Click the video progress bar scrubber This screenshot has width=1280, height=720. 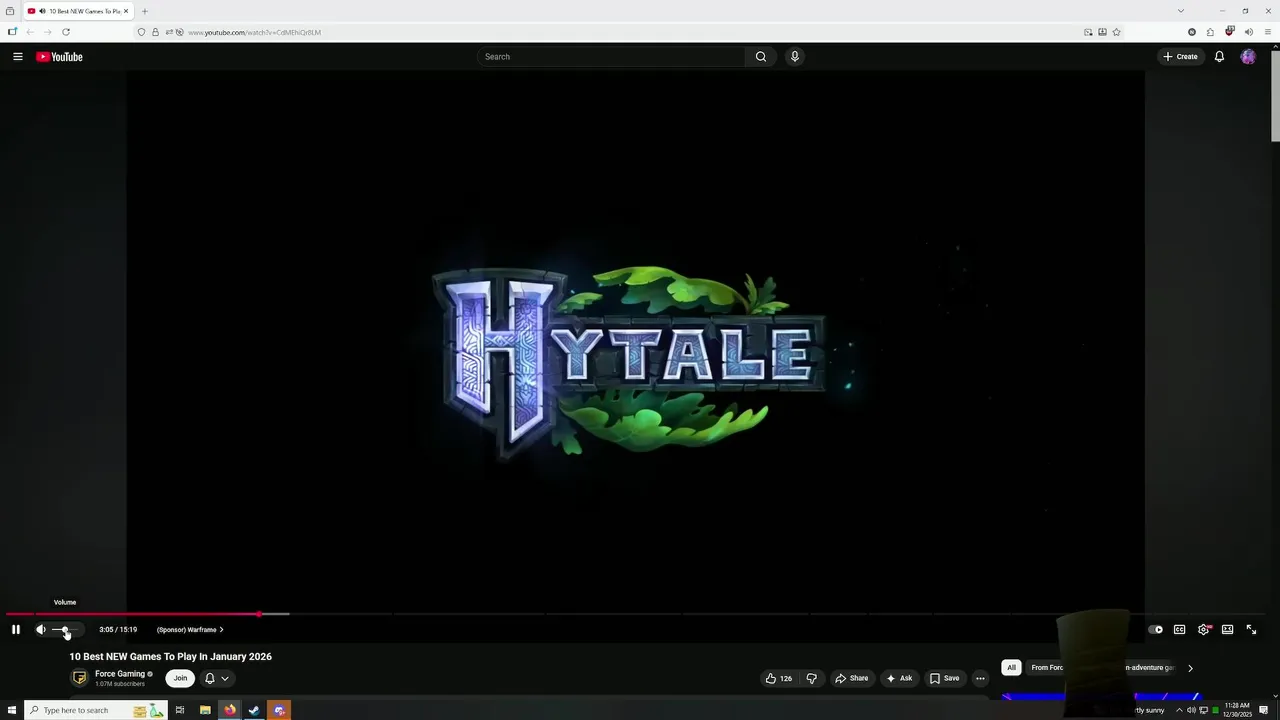(x=259, y=614)
